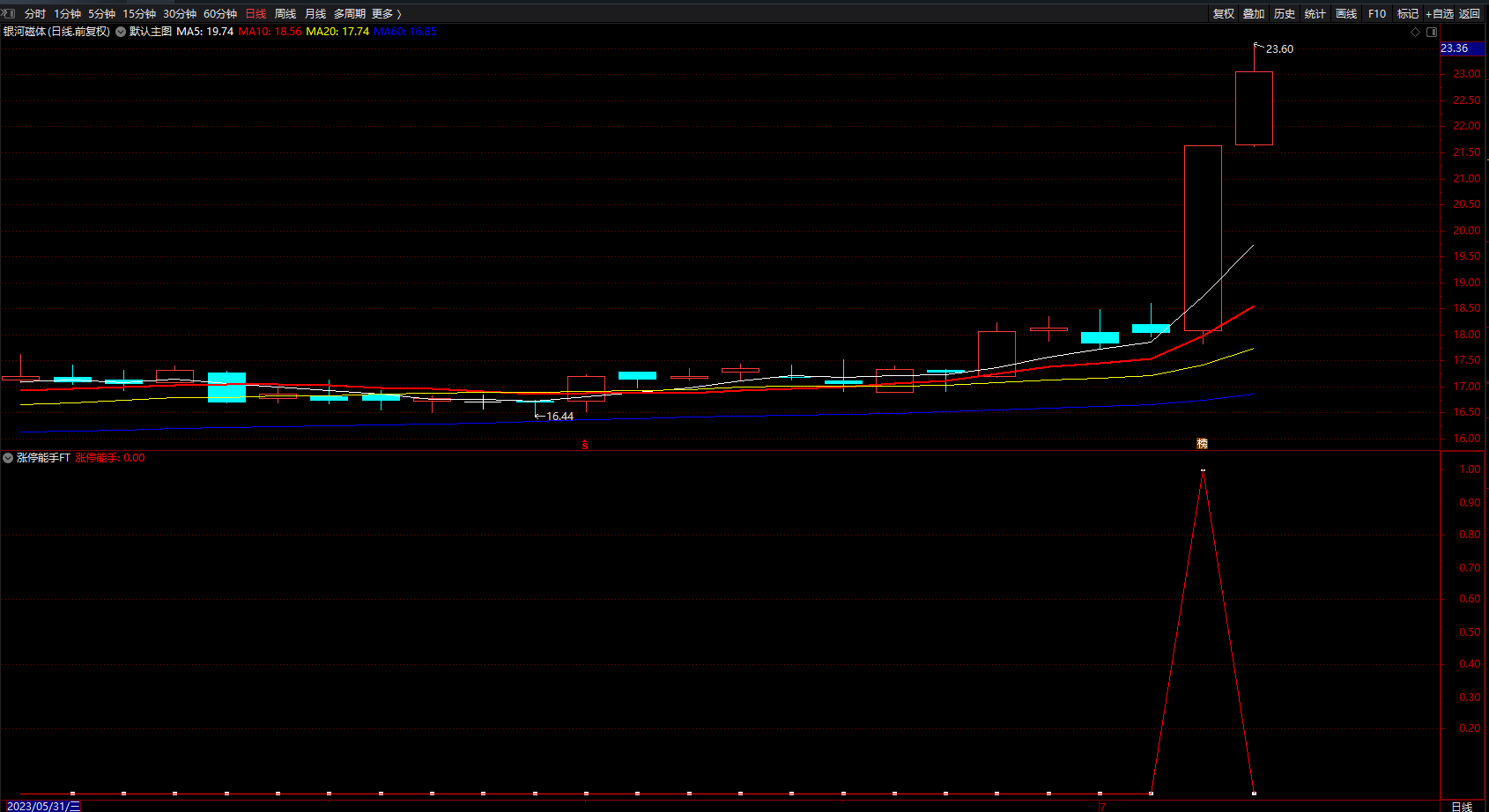Switch to the 分时 intraday view
This screenshot has height=812, width=1489.
pos(35,14)
